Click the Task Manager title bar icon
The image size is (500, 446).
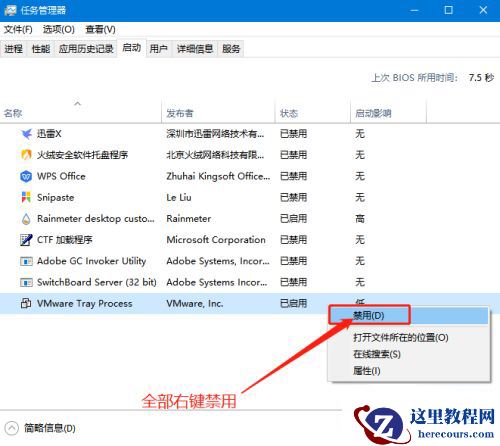(10, 10)
